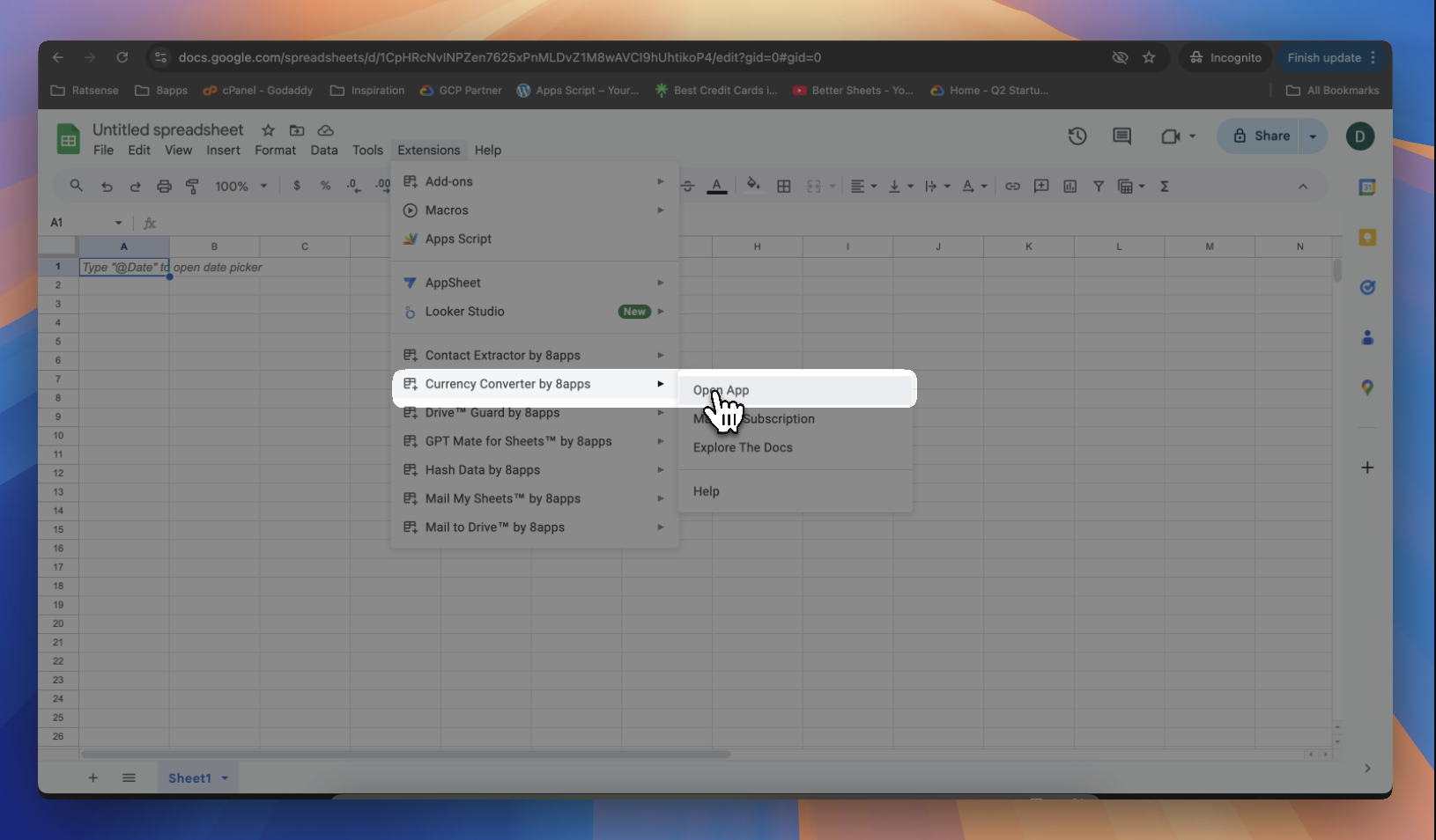Open Google Maps side panel icon

1366,387
